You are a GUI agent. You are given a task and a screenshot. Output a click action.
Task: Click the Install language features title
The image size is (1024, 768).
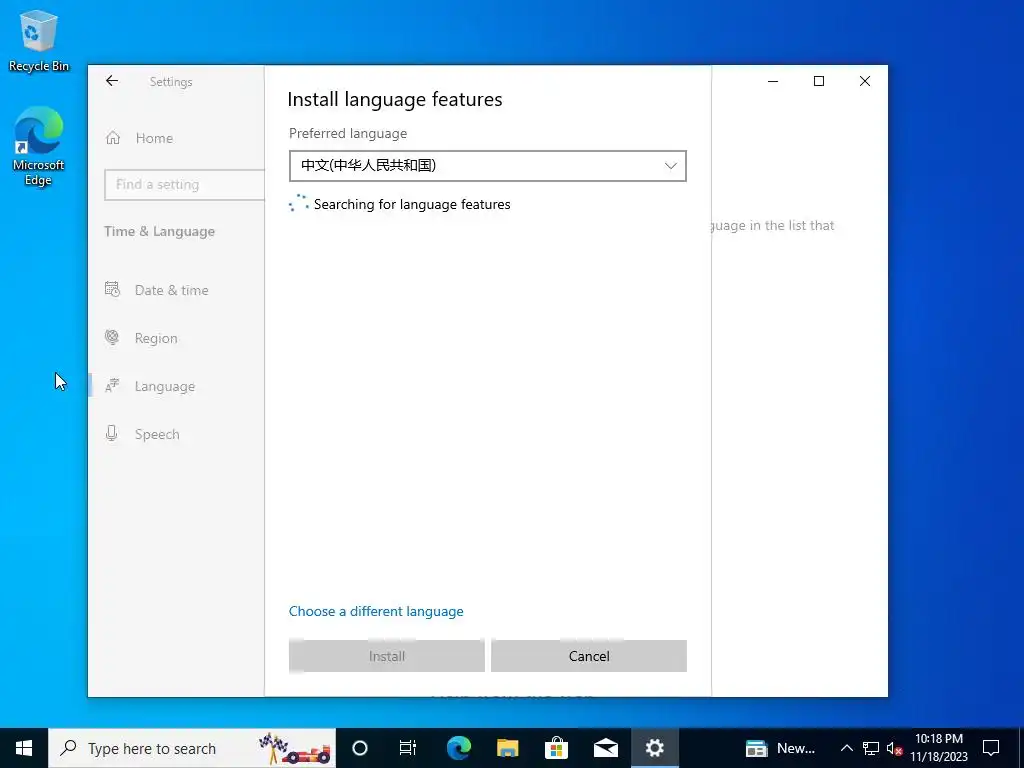coord(394,99)
